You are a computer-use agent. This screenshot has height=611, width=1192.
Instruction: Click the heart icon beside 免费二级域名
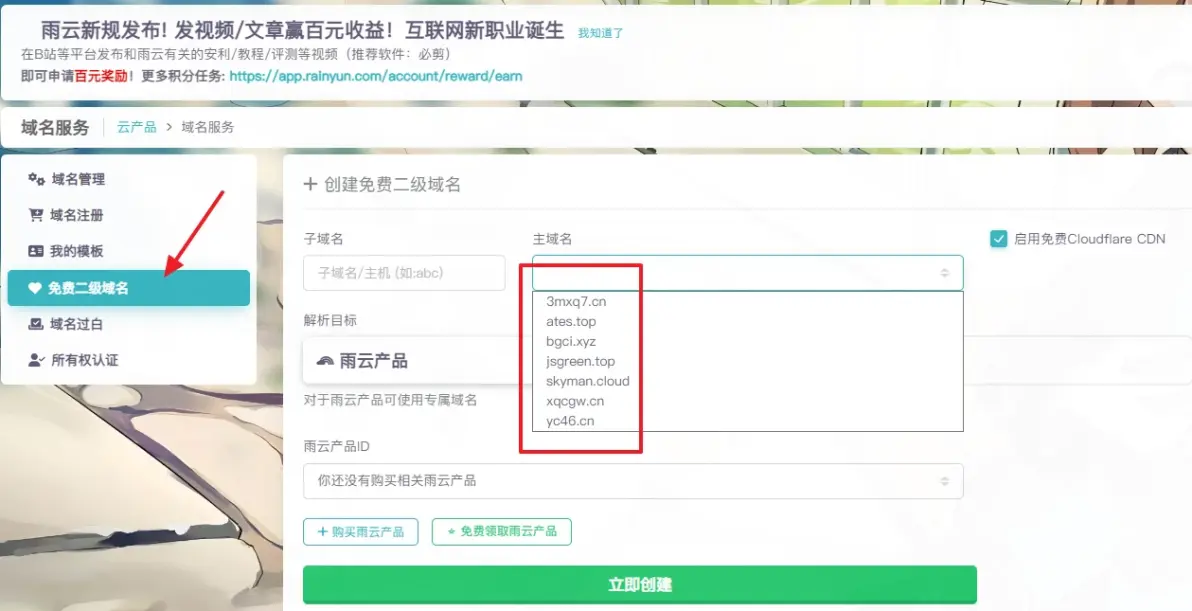pos(34,288)
